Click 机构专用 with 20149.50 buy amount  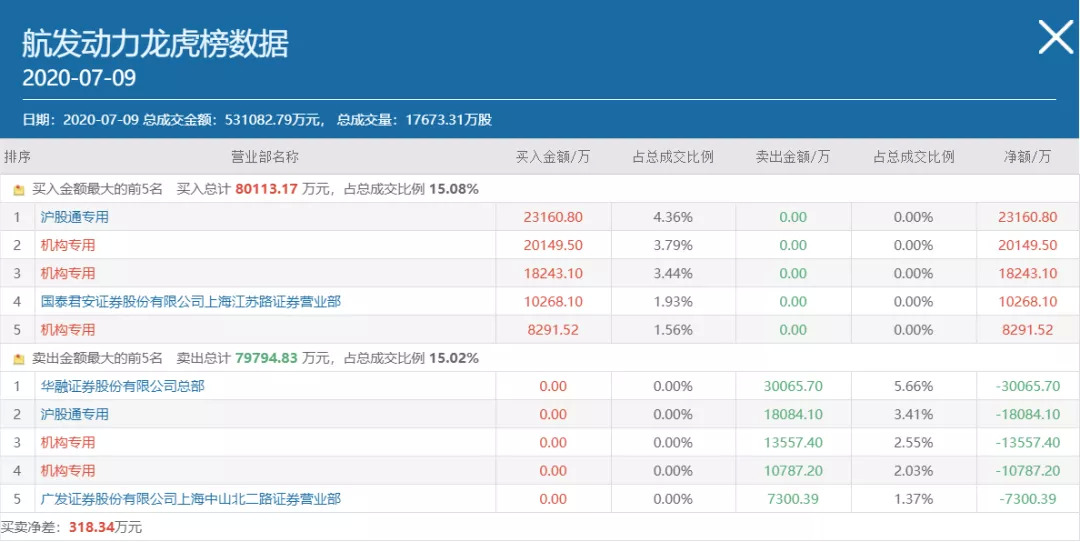pos(68,245)
